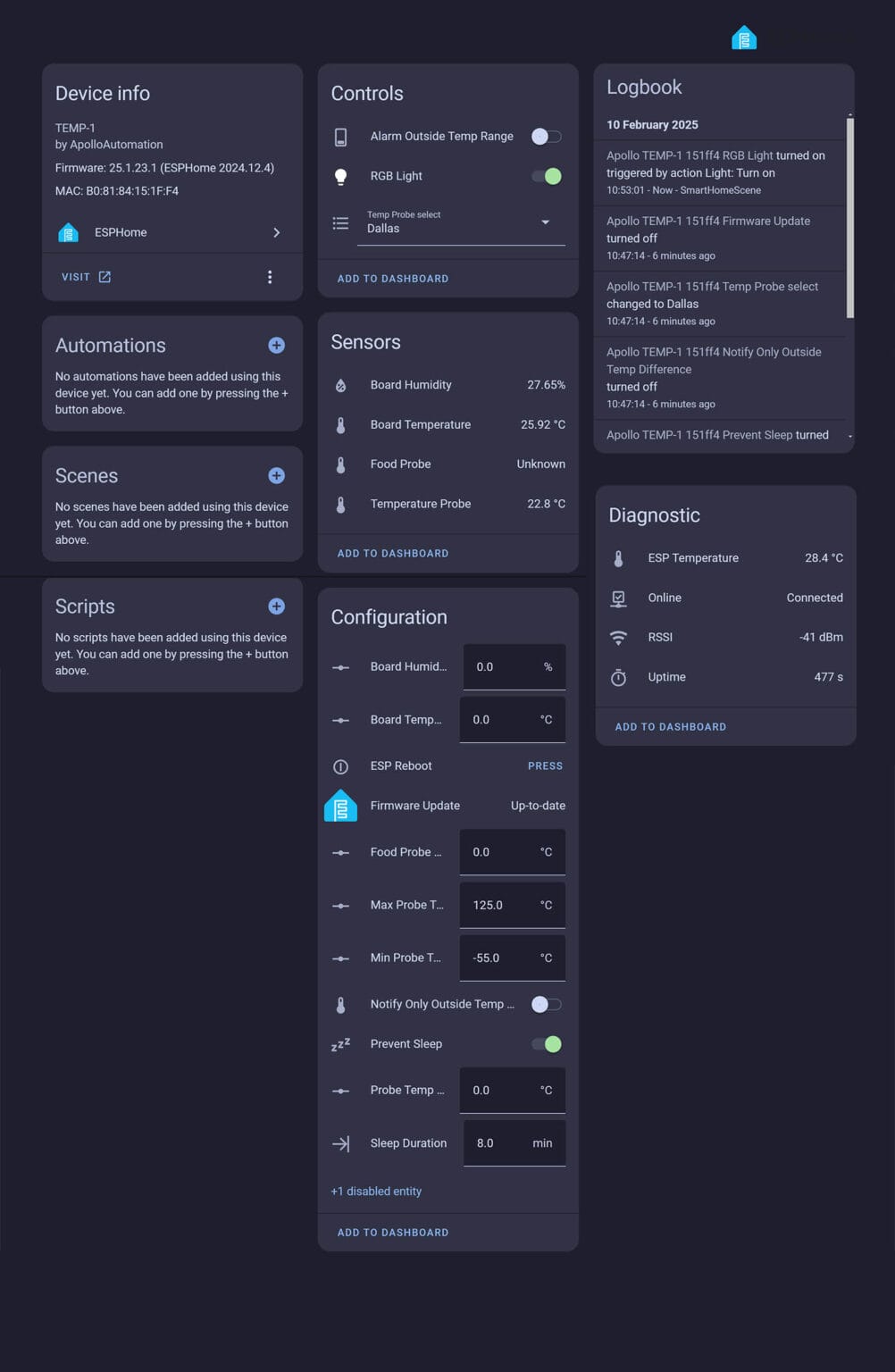Enable the Alarm Outside Temp Range toggle
895x1372 pixels.
tap(546, 137)
